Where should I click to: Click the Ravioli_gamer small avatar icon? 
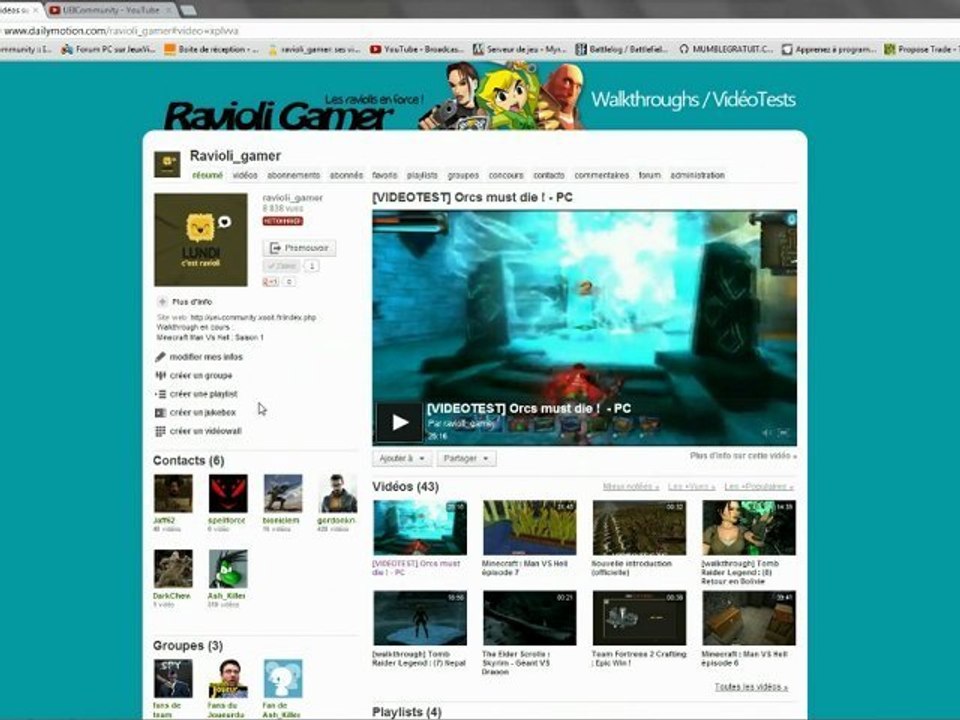(167, 164)
